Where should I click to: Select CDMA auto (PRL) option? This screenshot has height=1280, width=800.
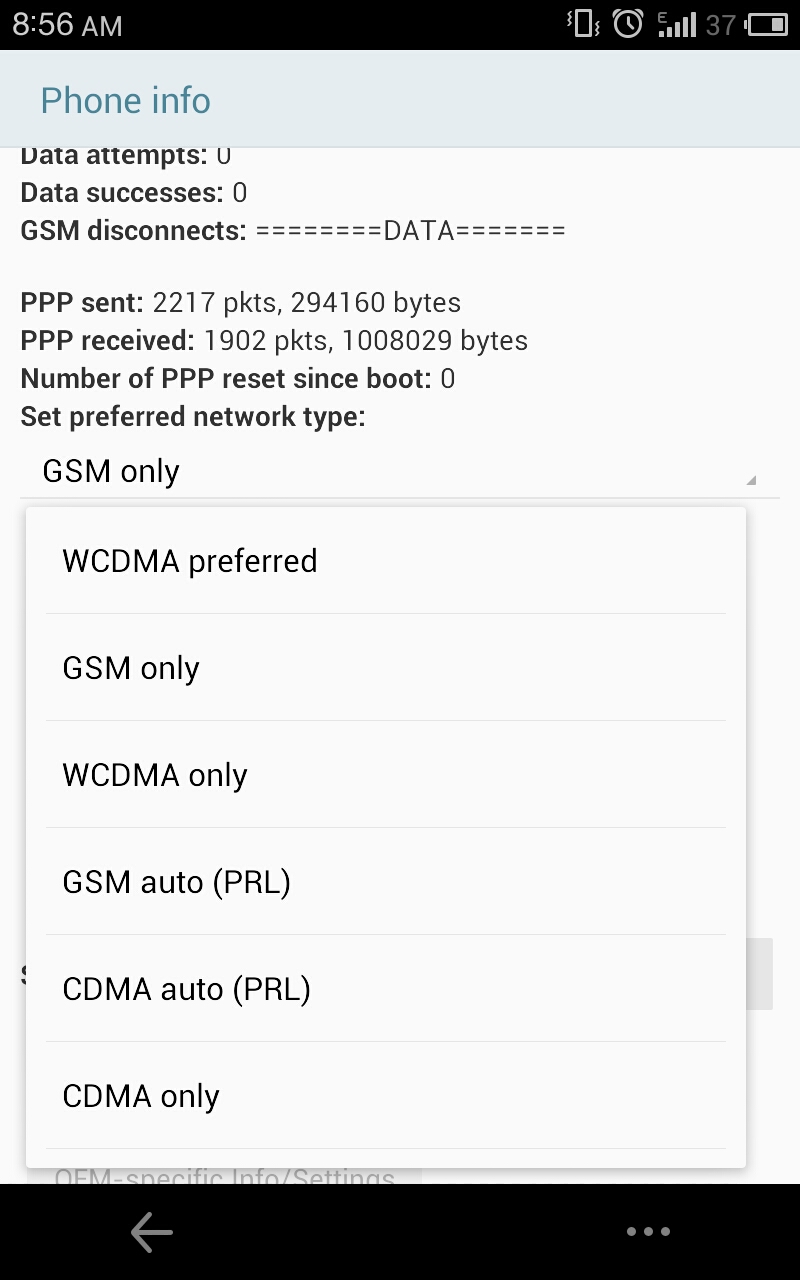[x=385, y=989]
